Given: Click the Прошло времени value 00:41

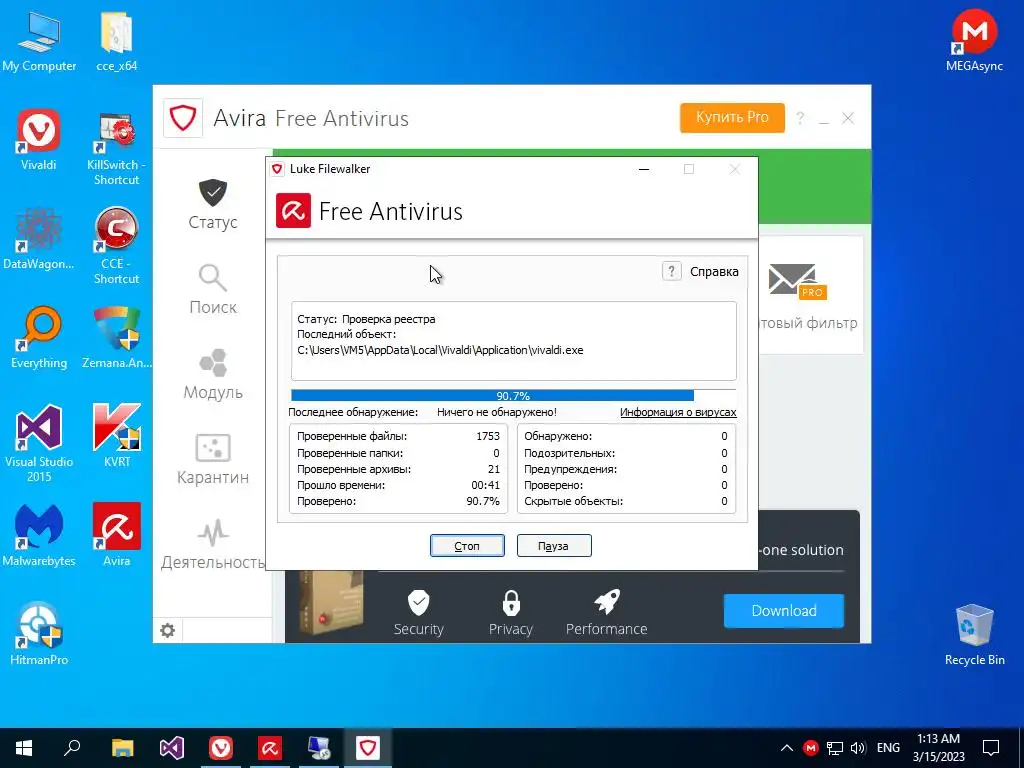Looking at the screenshot, I should point(485,485).
